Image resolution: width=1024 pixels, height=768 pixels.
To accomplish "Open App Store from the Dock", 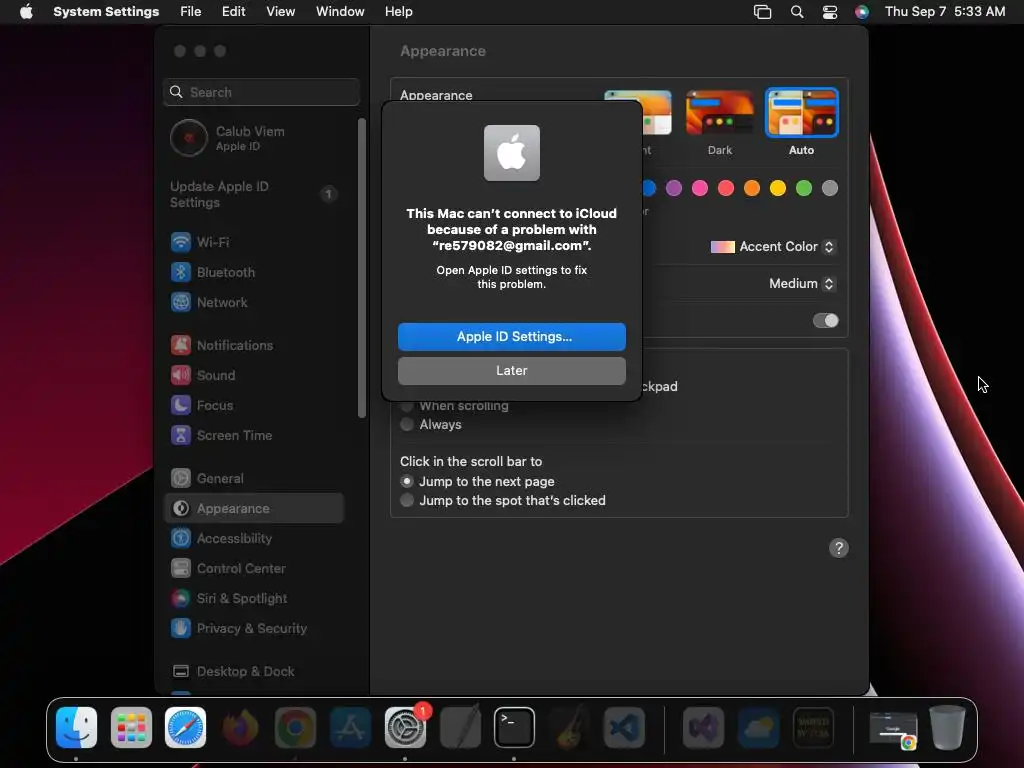I will point(350,728).
